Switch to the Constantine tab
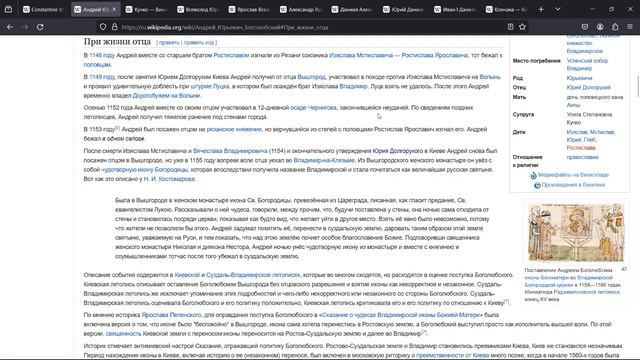640x360 pixels. pos(43,9)
